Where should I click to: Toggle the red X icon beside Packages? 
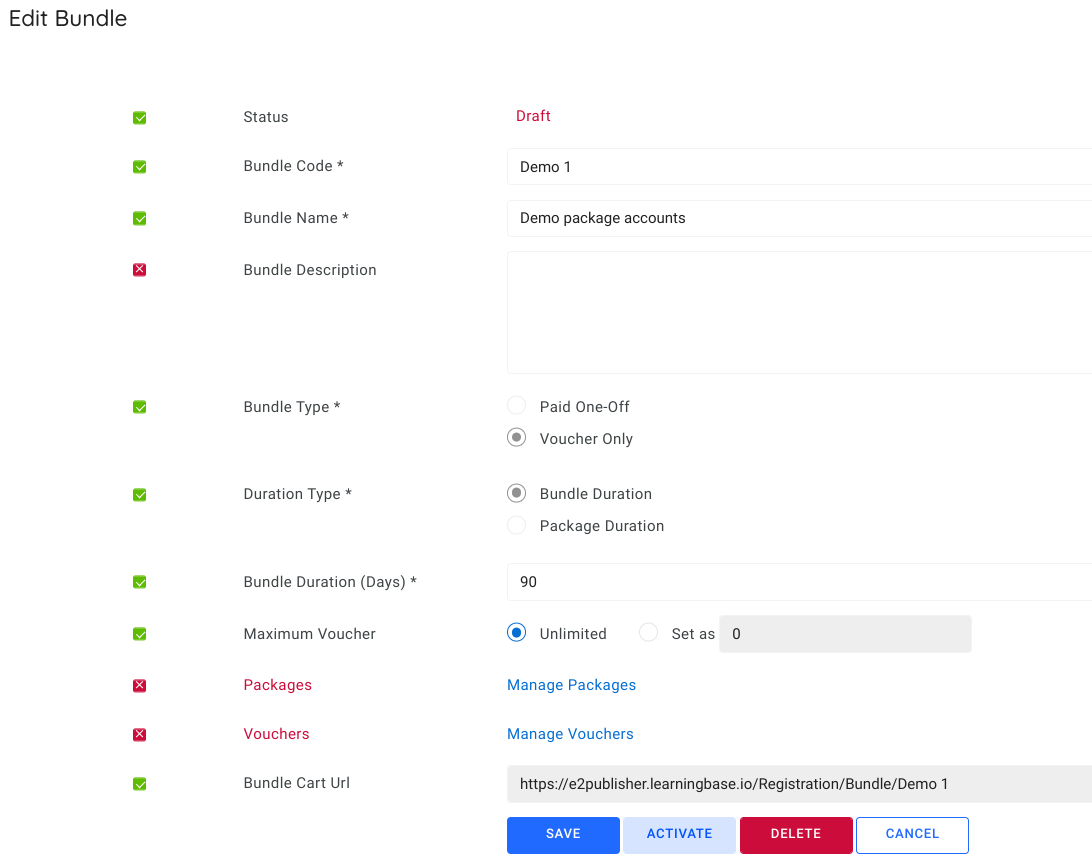tap(139, 685)
